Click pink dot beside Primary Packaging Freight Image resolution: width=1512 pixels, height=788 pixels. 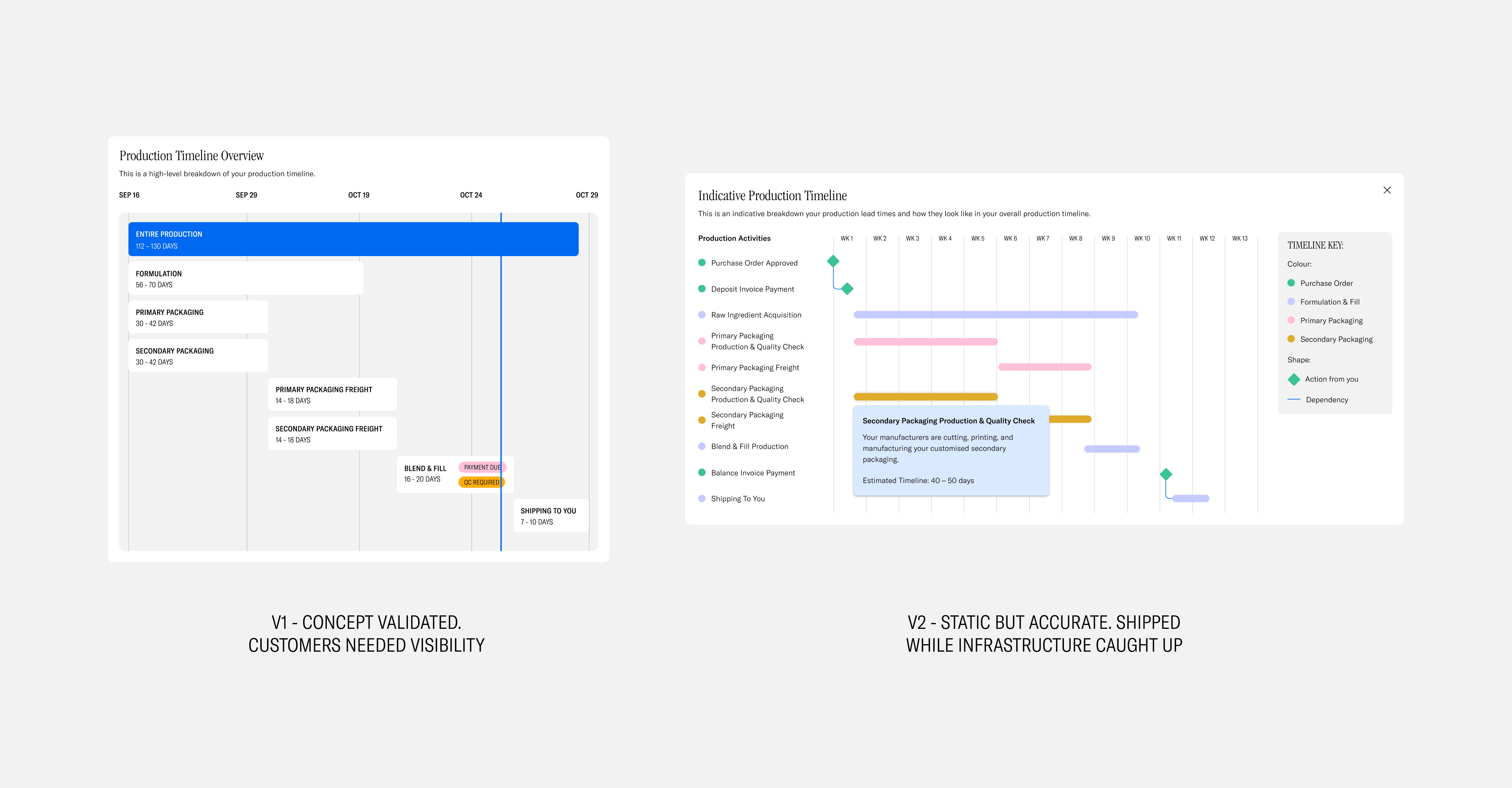(x=701, y=368)
